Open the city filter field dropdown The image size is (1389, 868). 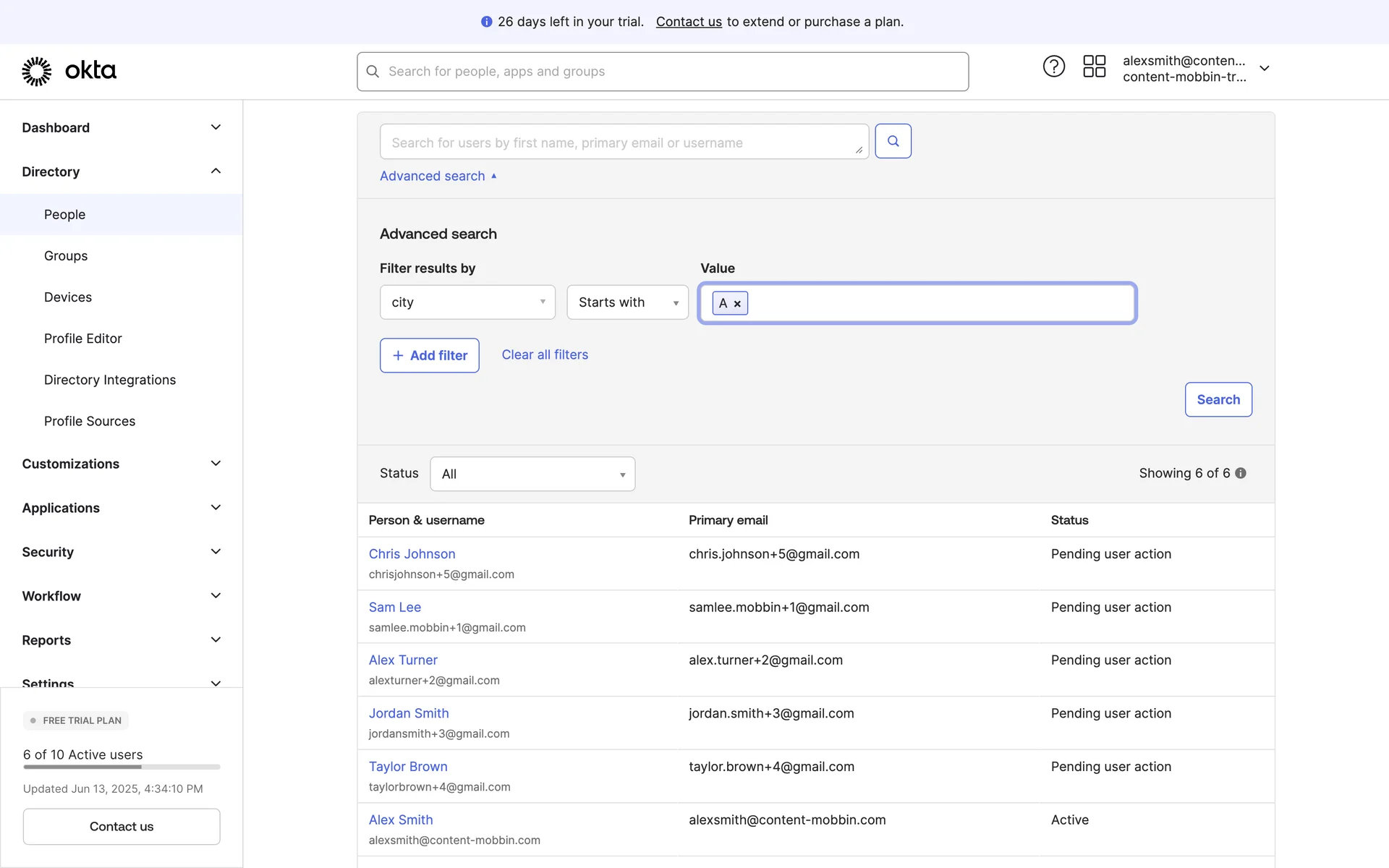[467, 302]
